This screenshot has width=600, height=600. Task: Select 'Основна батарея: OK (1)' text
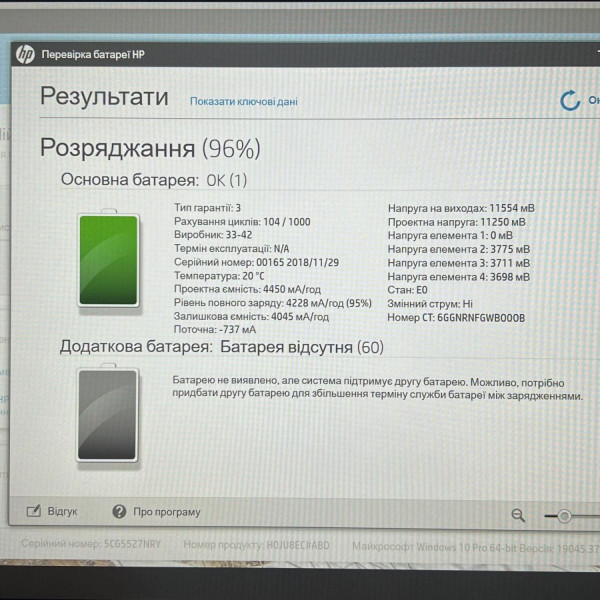154,180
